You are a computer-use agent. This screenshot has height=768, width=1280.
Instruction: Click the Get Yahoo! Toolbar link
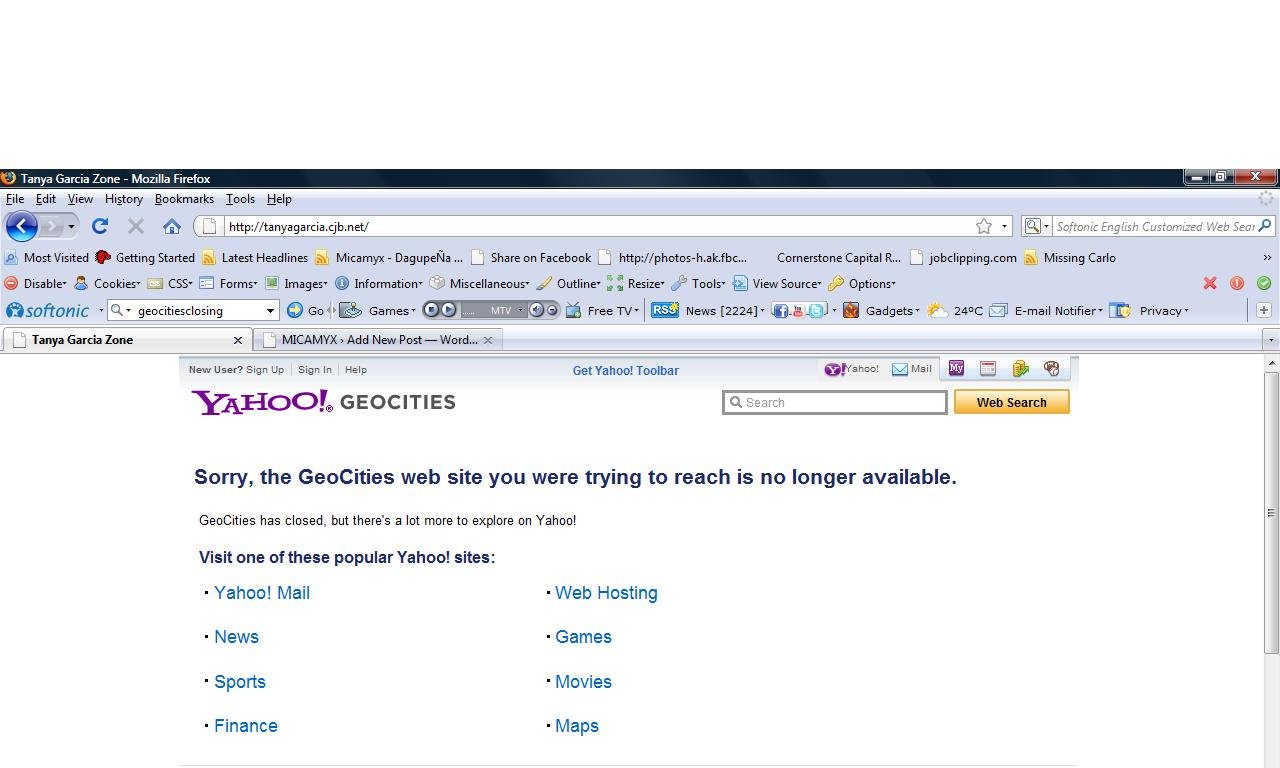point(626,370)
